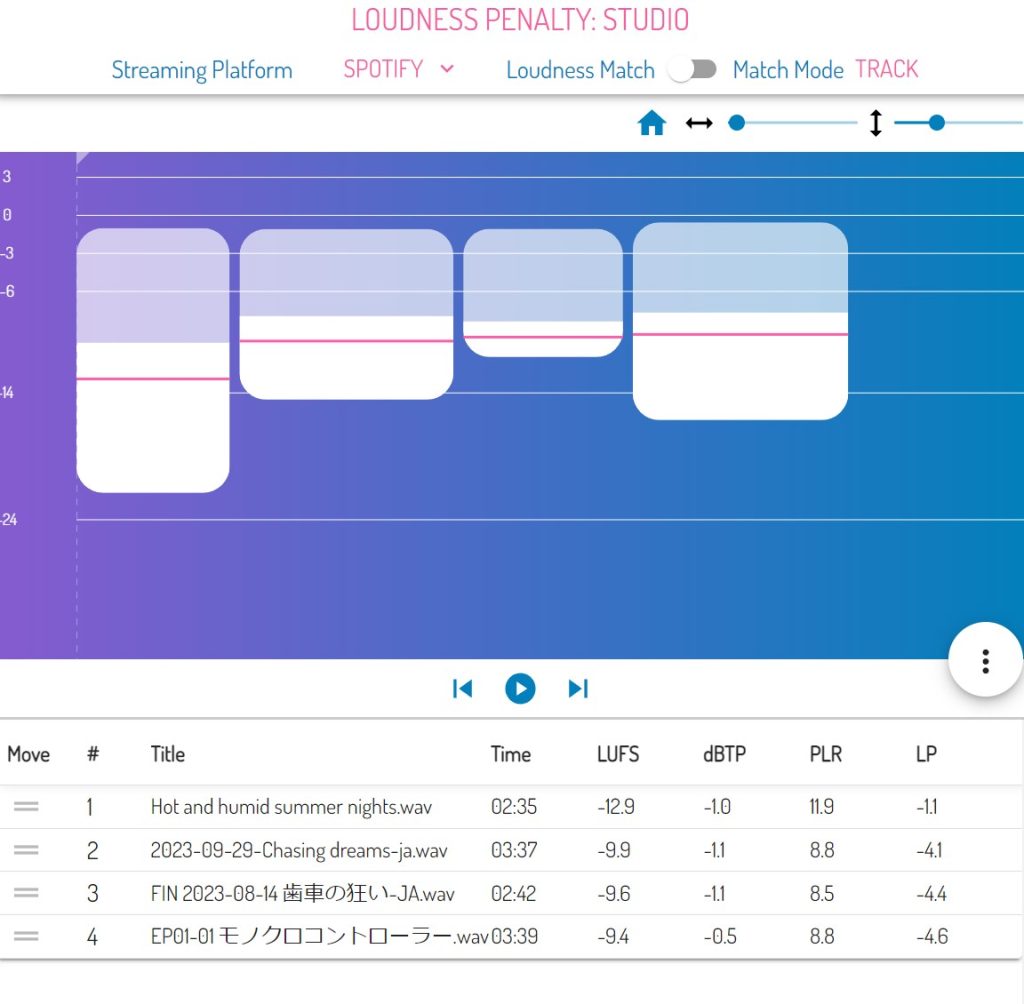This screenshot has height=1004, width=1024.
Task: Click the horizontal zoom double-arrow icon
Action: tap(699, 124)
